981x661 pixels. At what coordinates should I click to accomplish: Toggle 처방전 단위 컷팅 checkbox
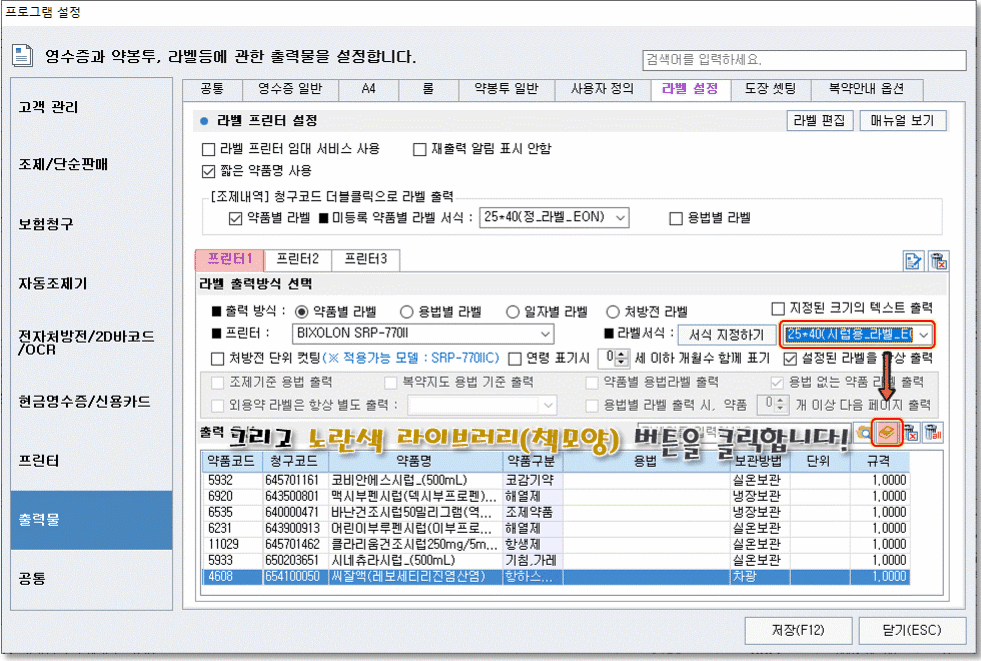[x=218, y=357]
